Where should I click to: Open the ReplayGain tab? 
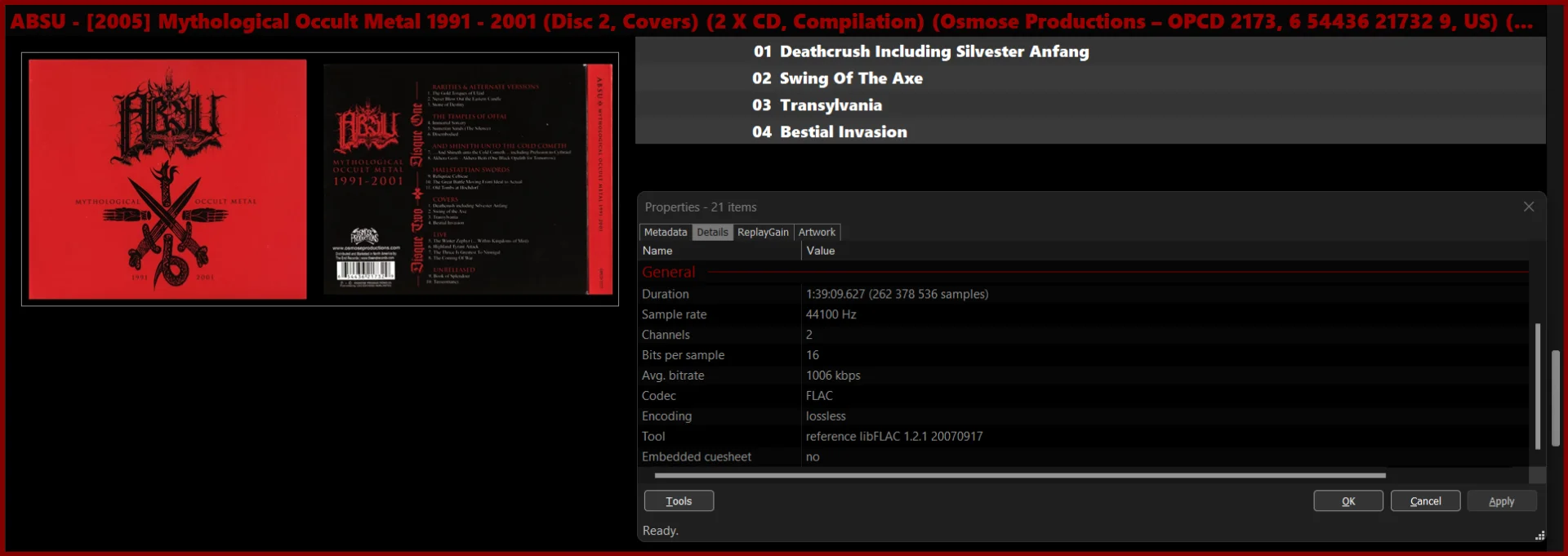763,233
